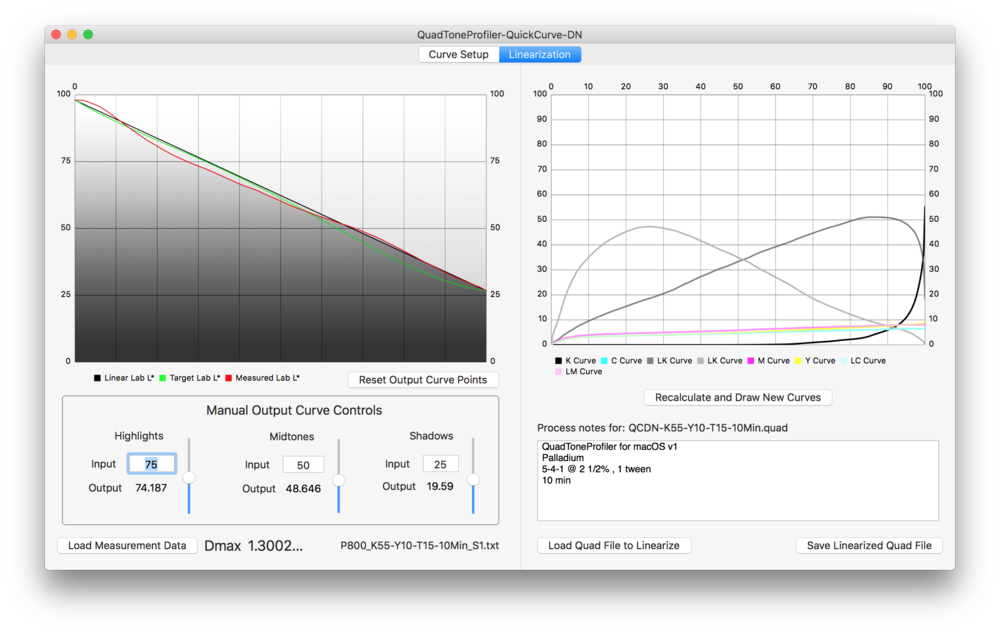
Task: Click the '5-4-1 @ 2 1/2% , 1 tween' note line
Action: [x=596, y=469]
